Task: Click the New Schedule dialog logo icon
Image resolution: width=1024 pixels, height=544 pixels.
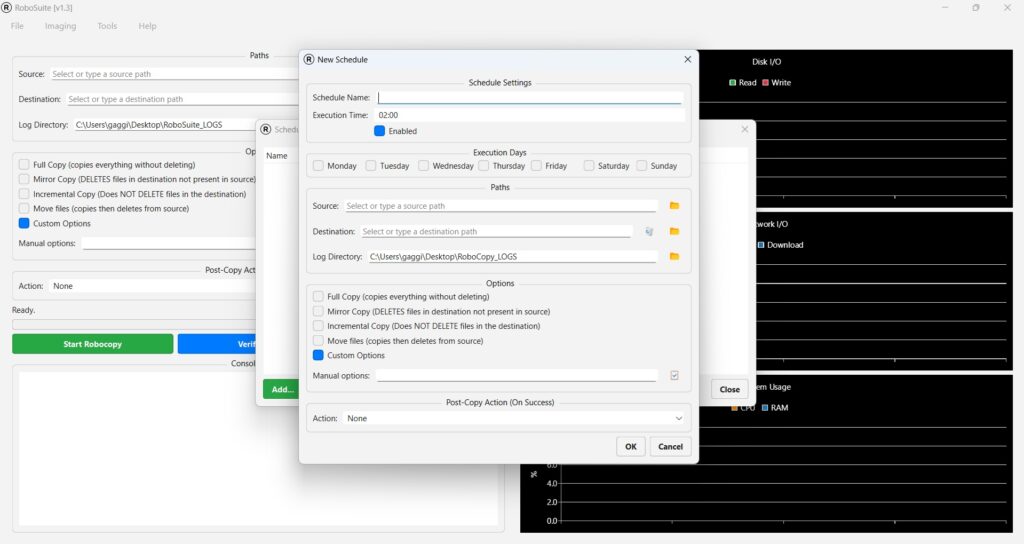Action: (309, 60)
